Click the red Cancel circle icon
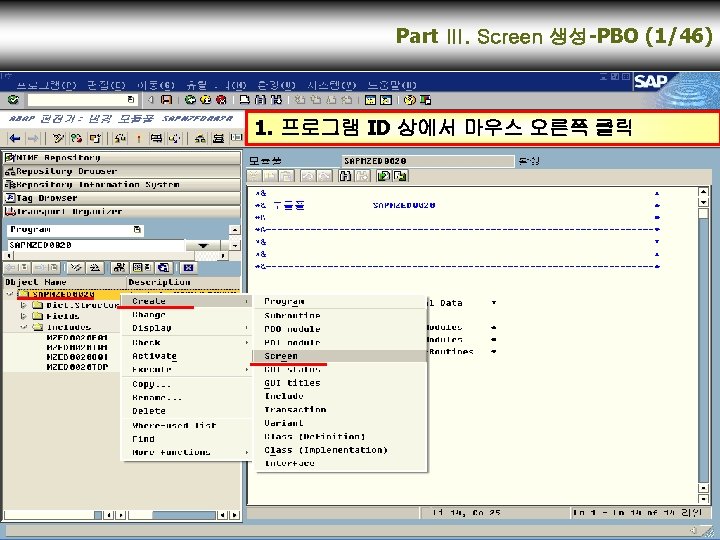Screen dimensions: 720x540 pos(221,100)
